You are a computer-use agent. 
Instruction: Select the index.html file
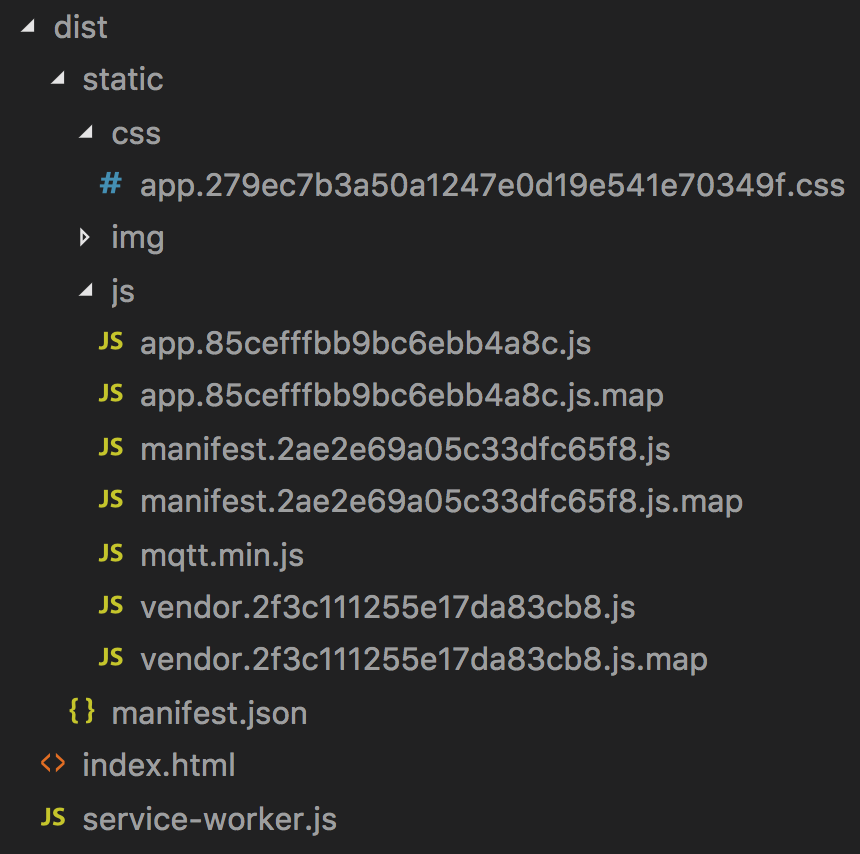click(160, 764)
